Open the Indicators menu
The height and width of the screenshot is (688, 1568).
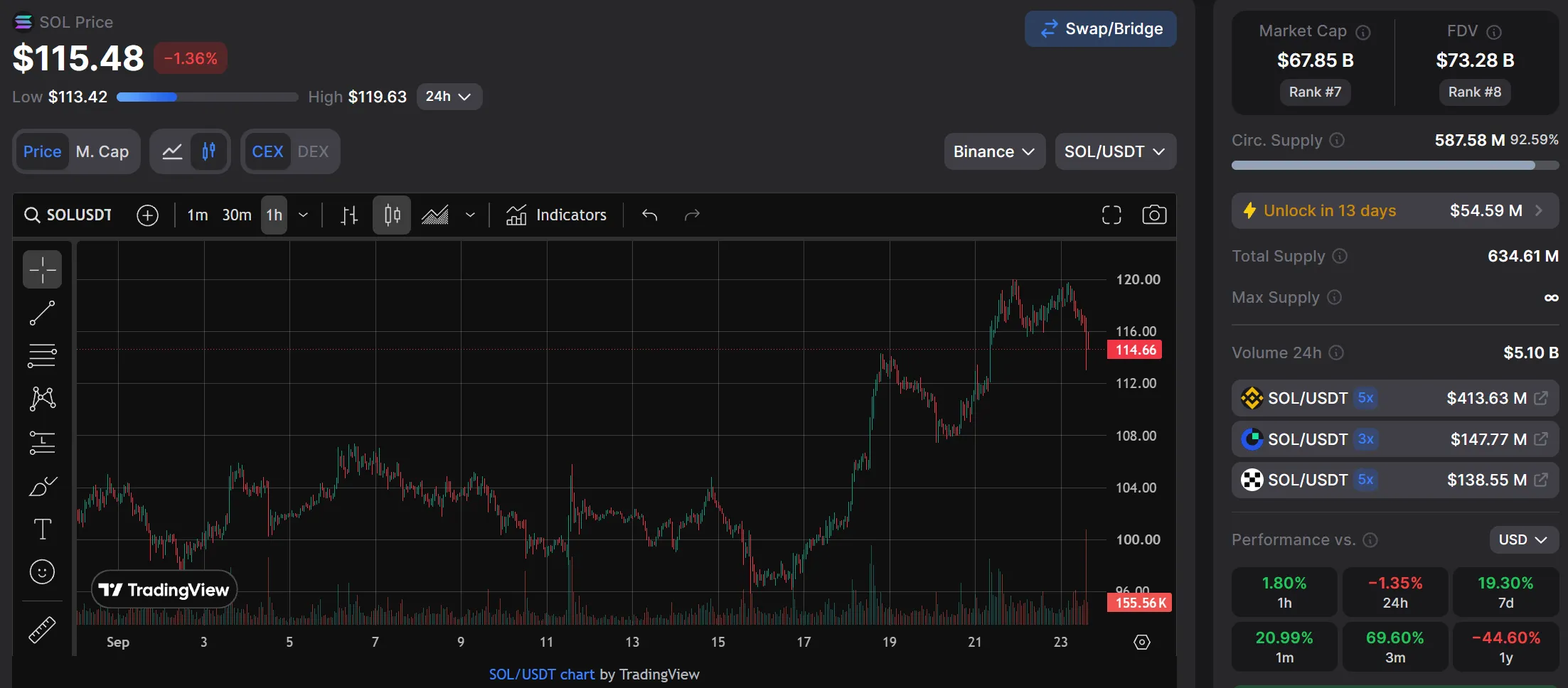[x=556, y=215]
